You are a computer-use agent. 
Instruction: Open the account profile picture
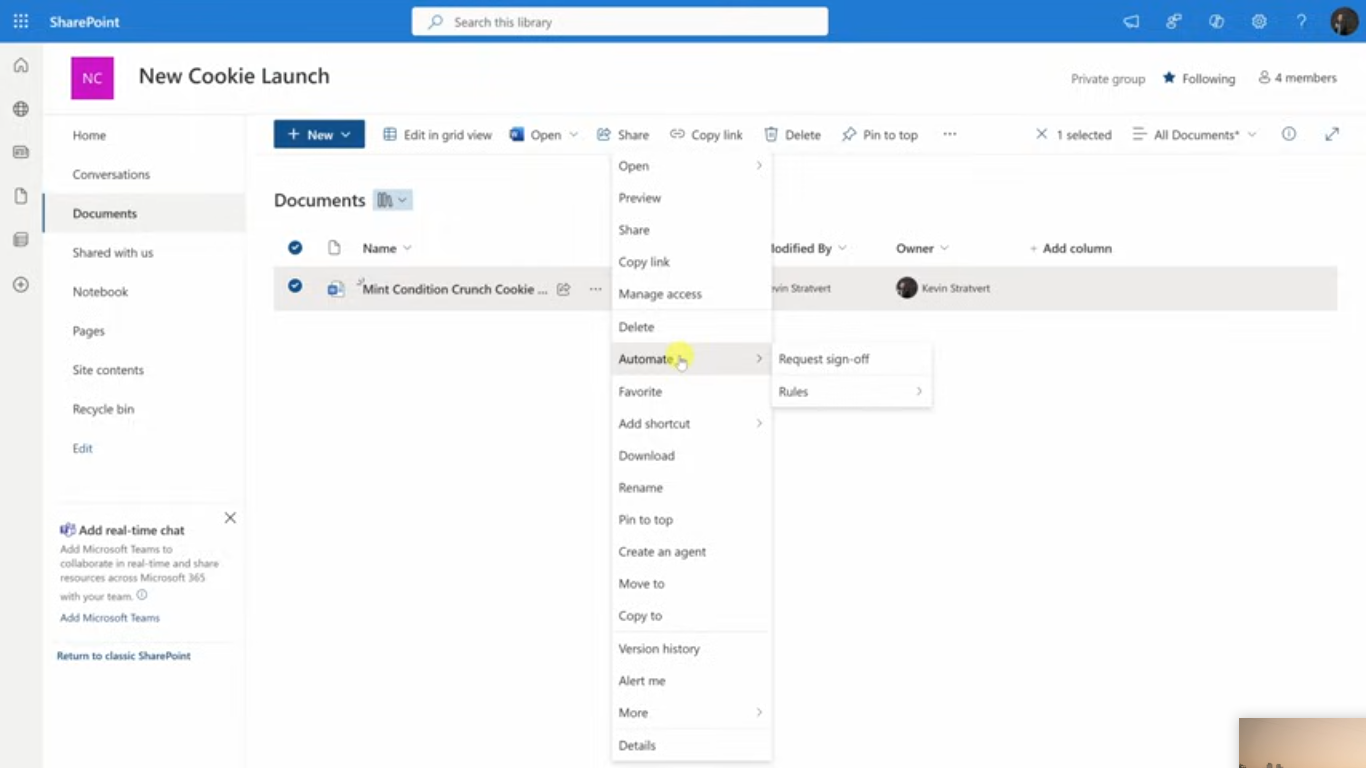click(x=1344, y=21)
